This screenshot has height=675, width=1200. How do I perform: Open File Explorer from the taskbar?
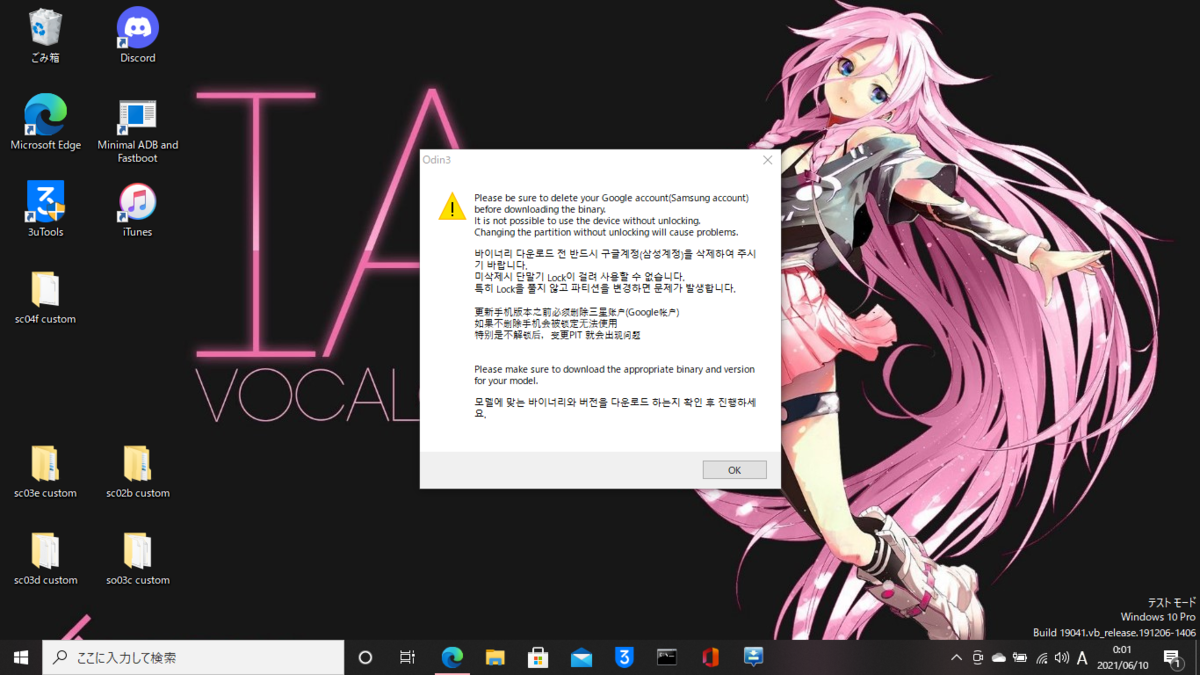coord(495,657)
